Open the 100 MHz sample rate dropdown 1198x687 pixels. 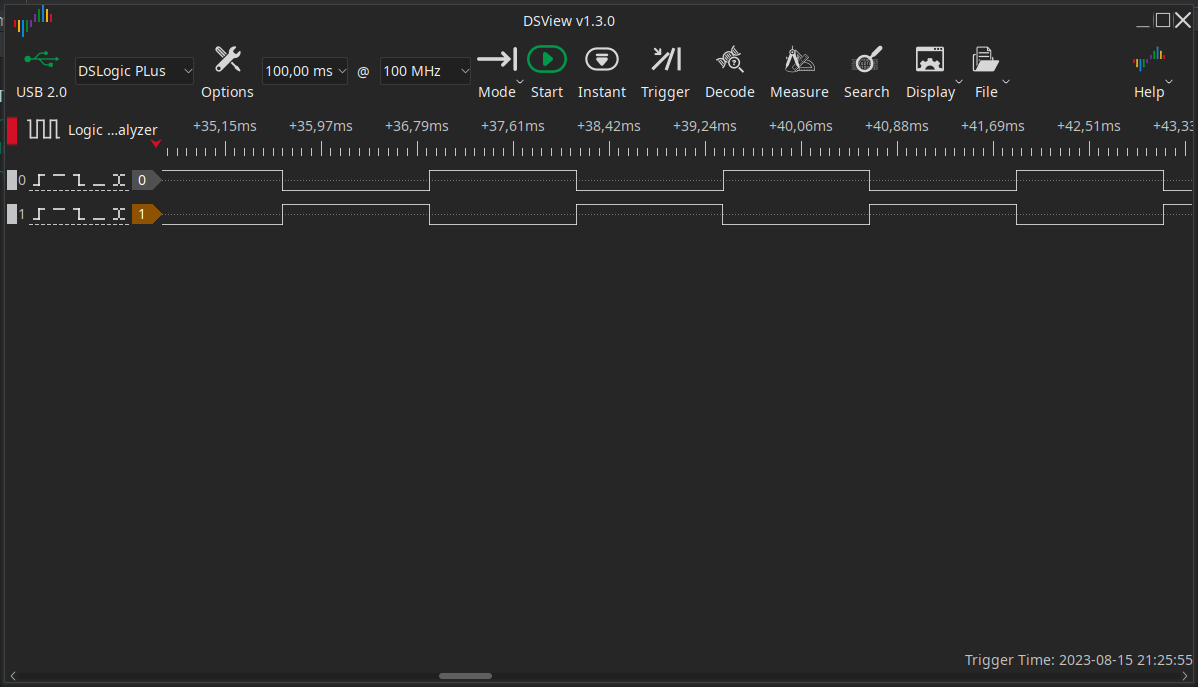425,70
